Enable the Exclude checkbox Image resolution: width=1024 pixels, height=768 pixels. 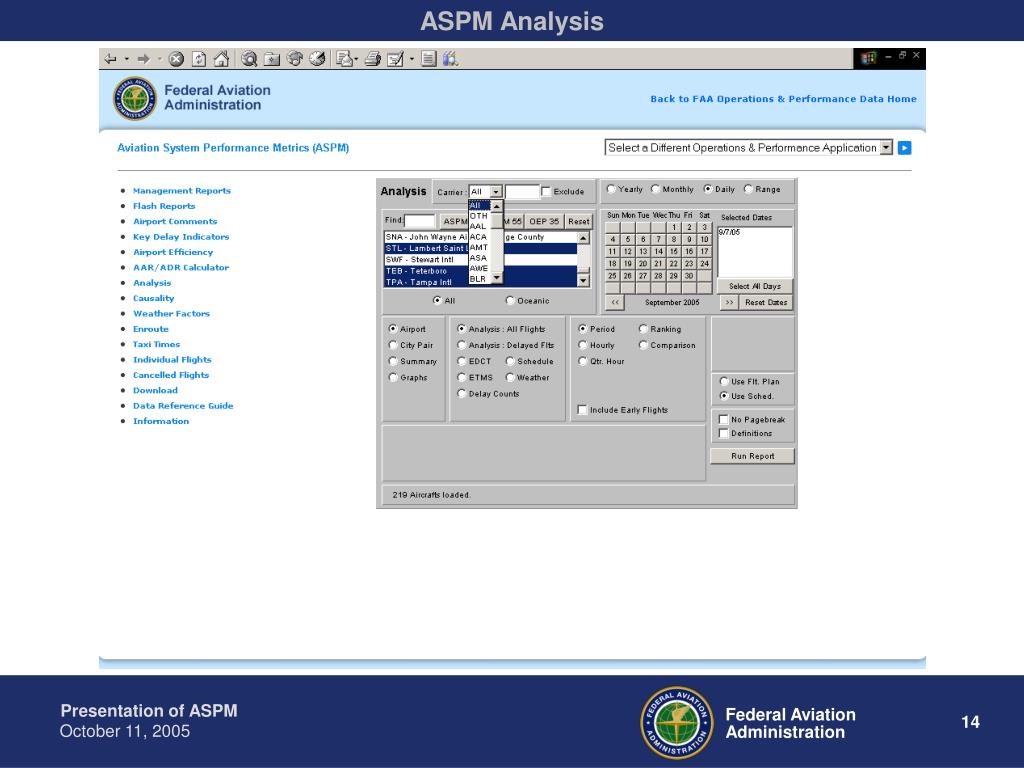546,191
